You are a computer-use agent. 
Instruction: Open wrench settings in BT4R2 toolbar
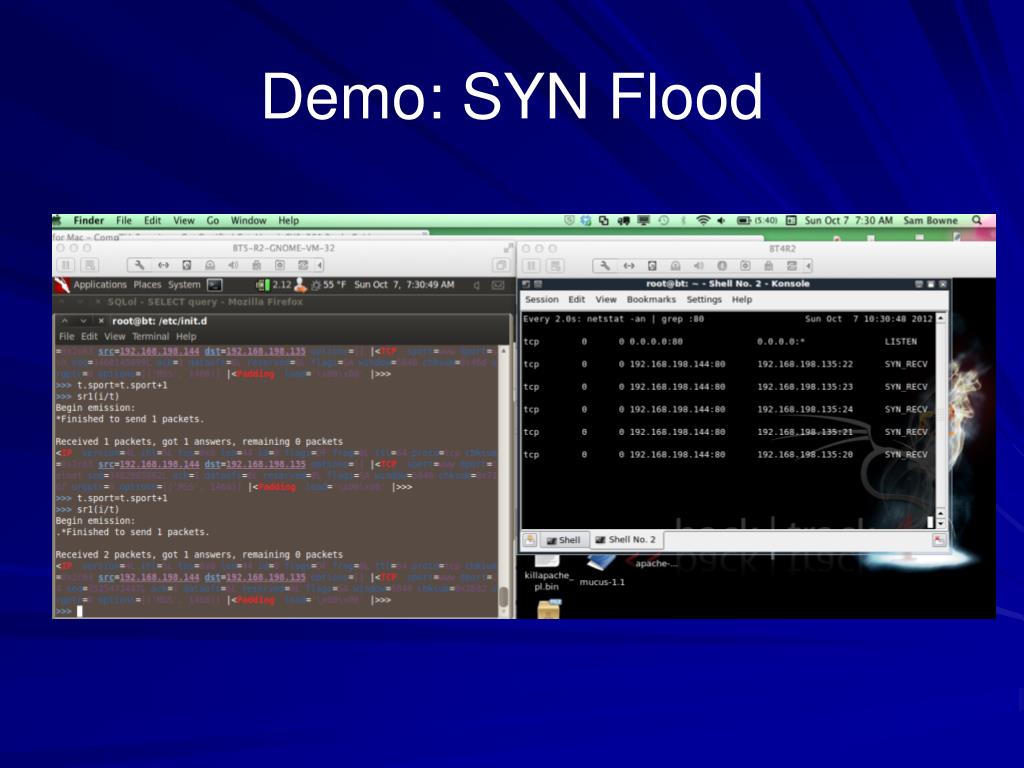605,266
